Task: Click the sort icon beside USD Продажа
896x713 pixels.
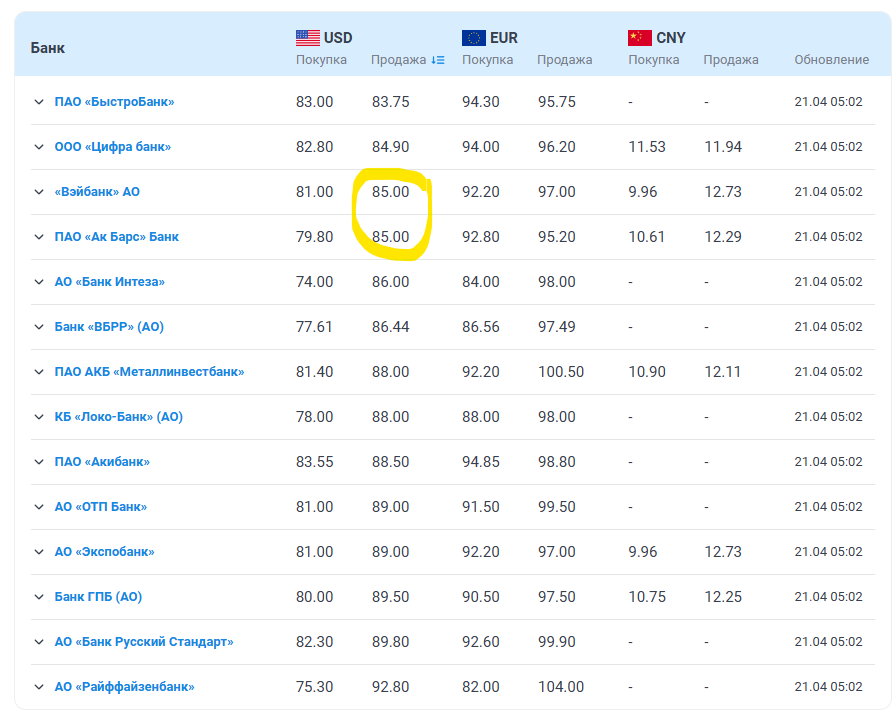Action: pos(438,60)
